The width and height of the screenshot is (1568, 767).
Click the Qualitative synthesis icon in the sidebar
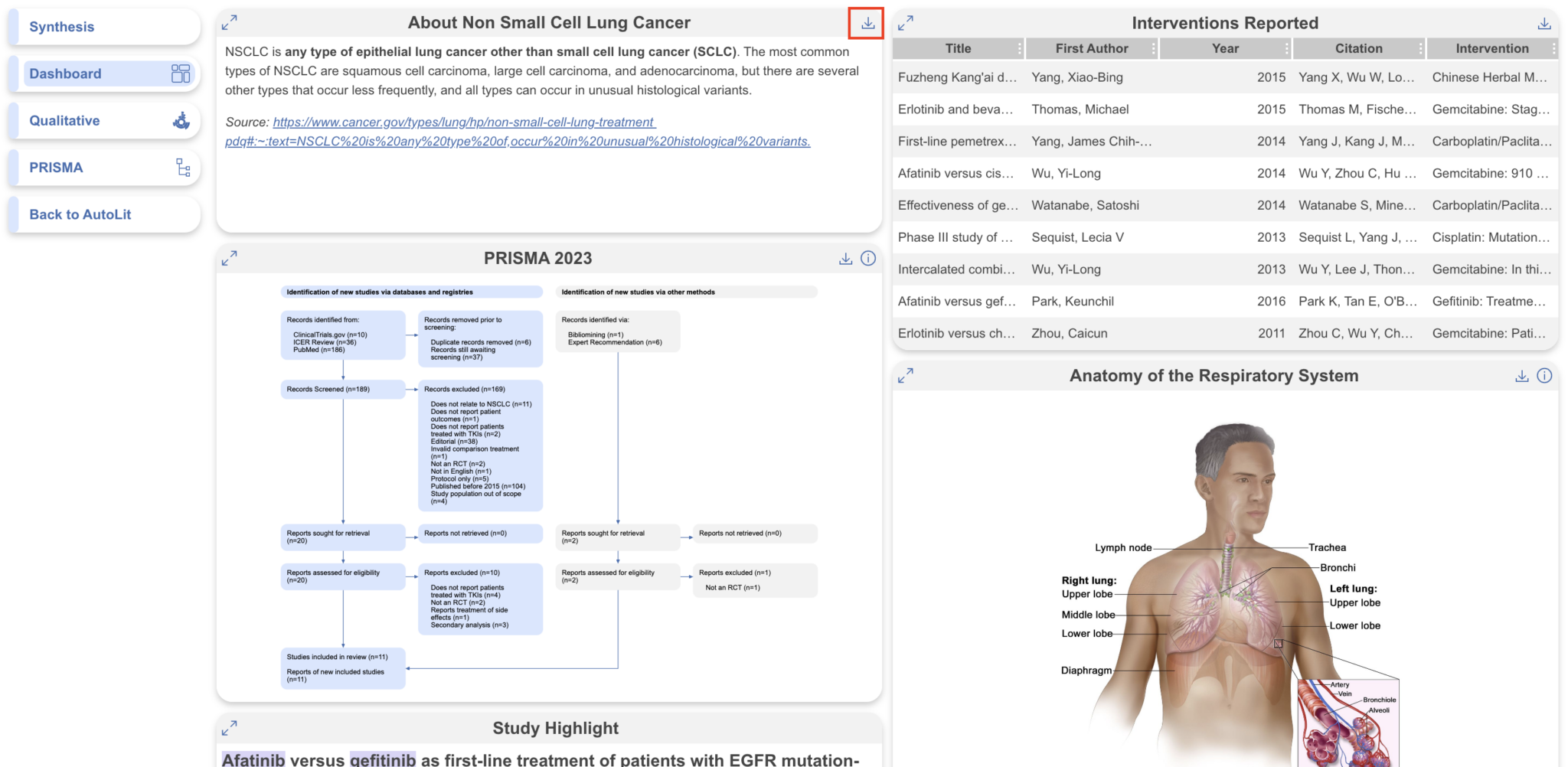pyautogui.click(x=181, y=120)
